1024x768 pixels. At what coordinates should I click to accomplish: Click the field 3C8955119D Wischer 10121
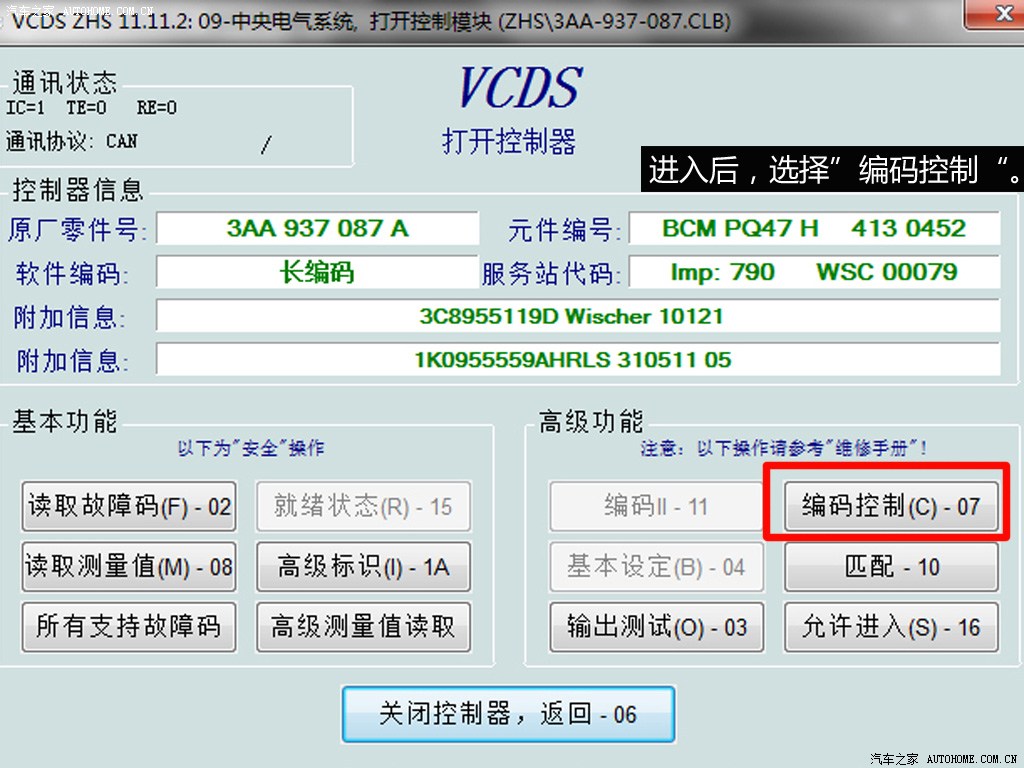578,316
